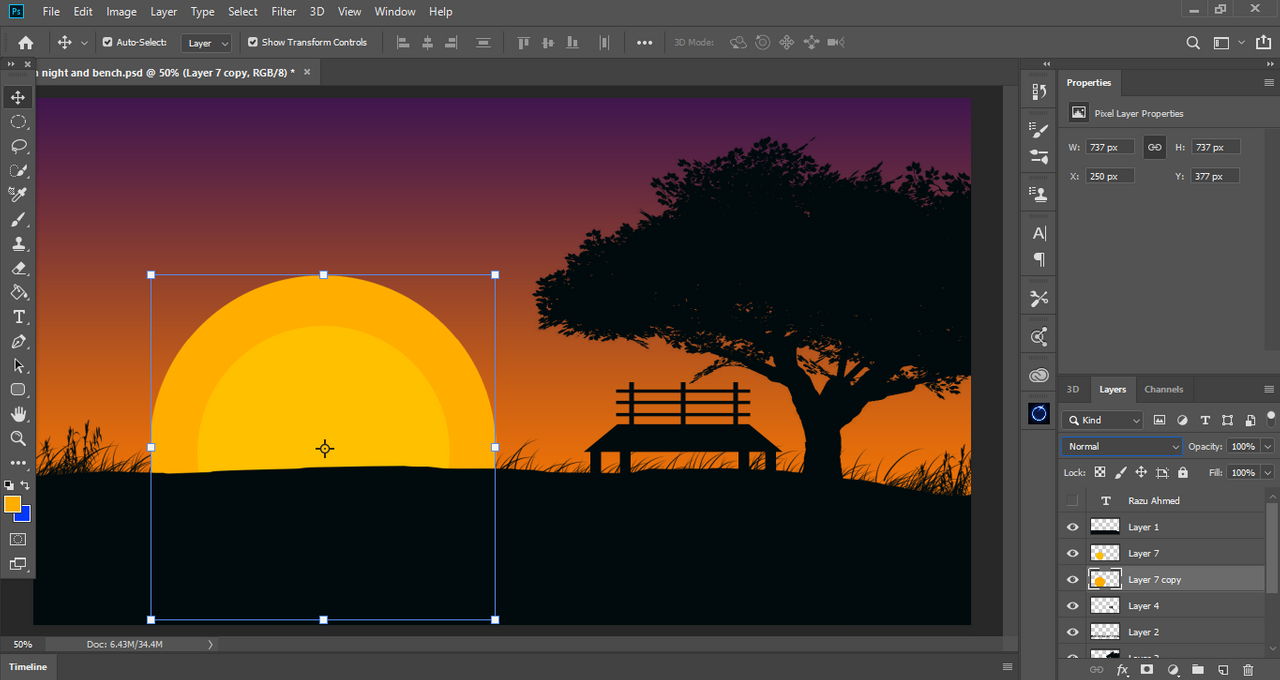This screenshot has width=1280, height=680.
Task: Select the Lasso tool
Action: [x=18, y=146]
